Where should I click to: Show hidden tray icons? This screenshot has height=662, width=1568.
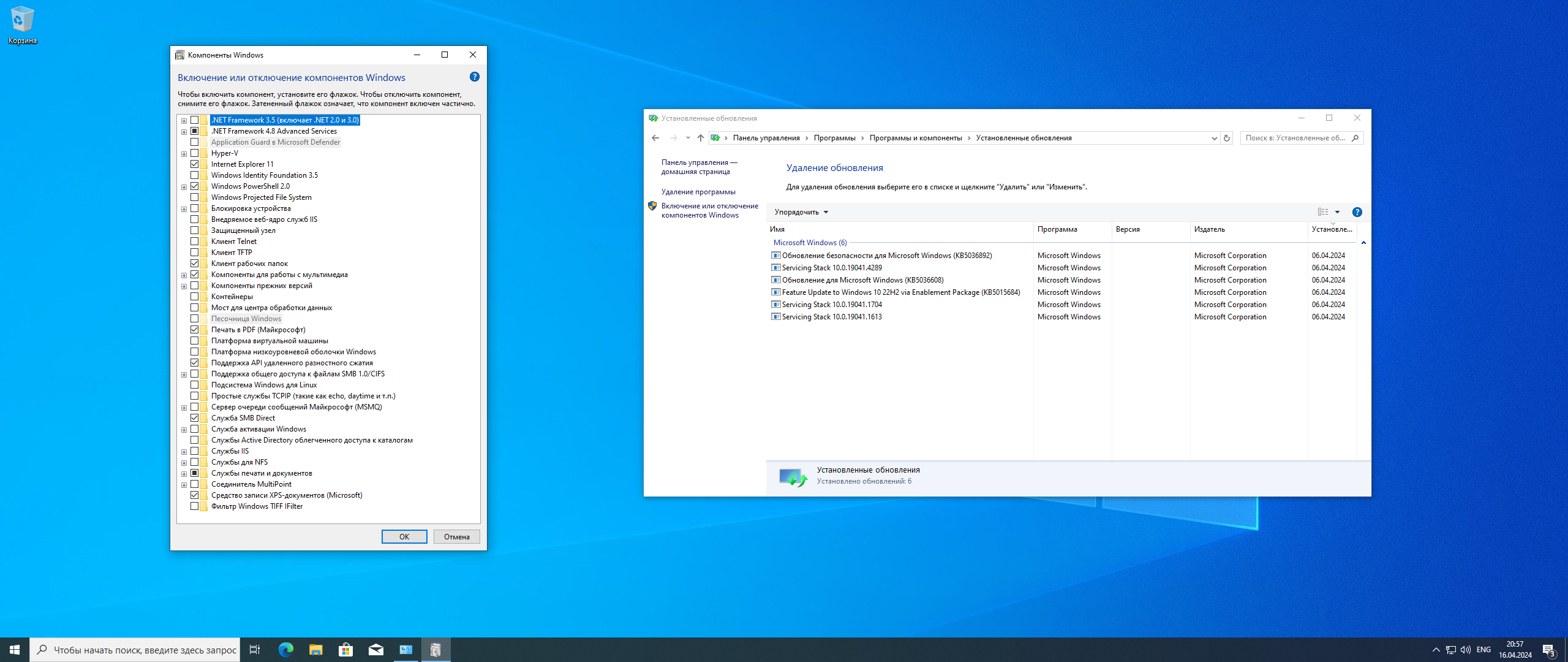[1436, 650]
